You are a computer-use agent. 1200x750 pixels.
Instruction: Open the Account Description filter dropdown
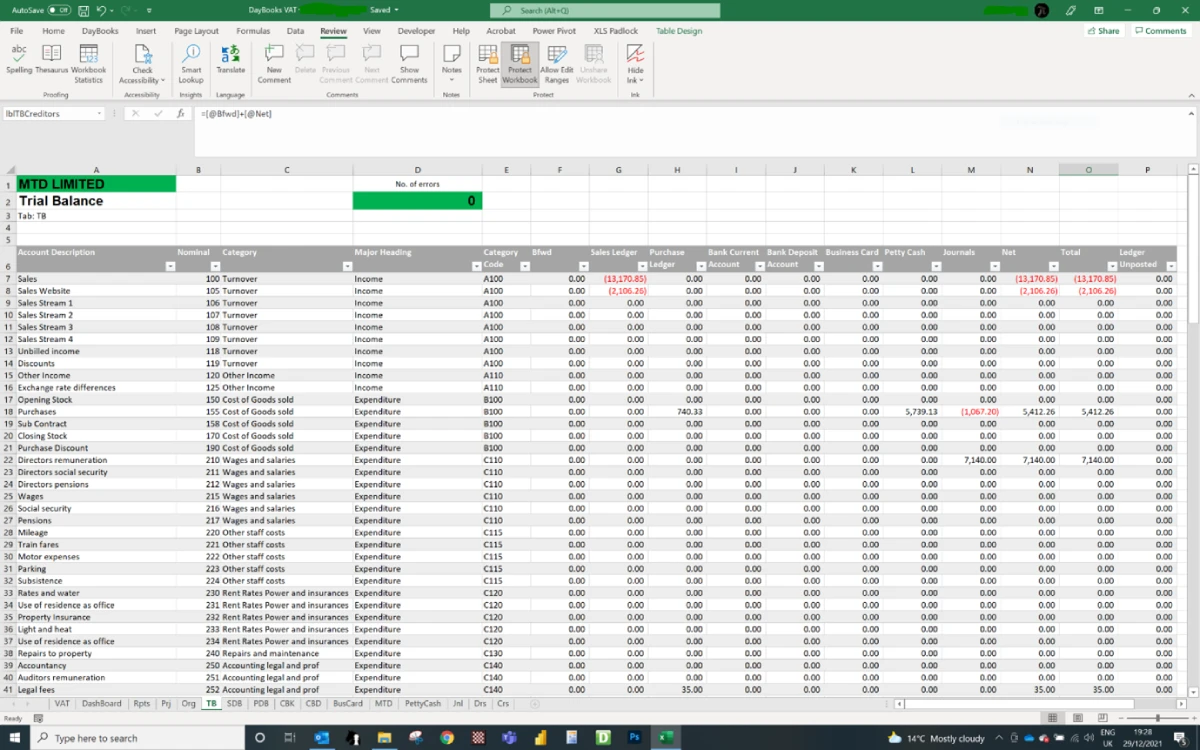pyautogui.click(x=170, y=266)
